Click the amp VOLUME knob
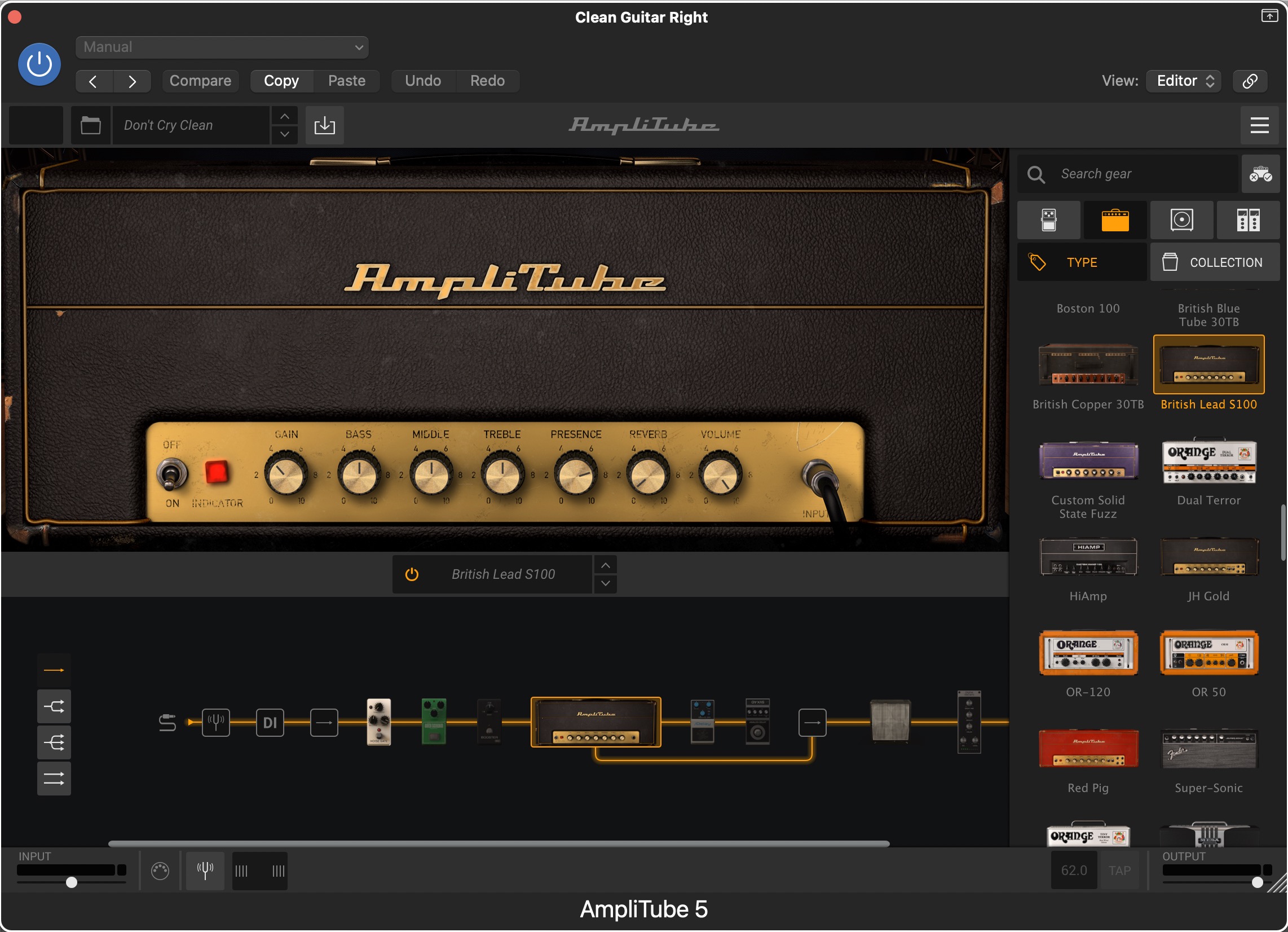Screen dimensions: 1288x932 pyautogui.click(x=720, y=474)
